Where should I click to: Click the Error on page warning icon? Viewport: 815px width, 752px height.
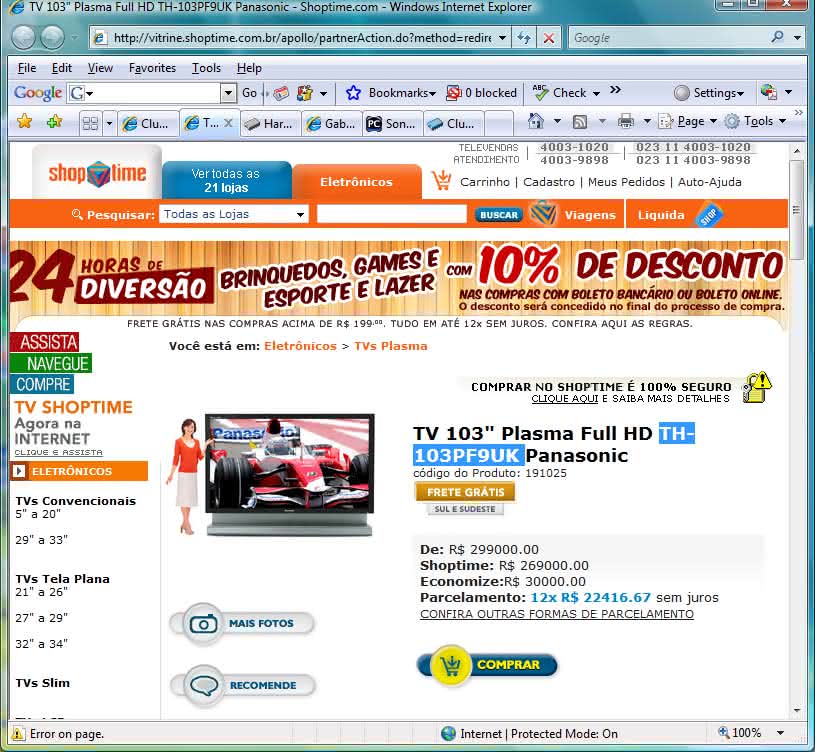click(18, 733)
